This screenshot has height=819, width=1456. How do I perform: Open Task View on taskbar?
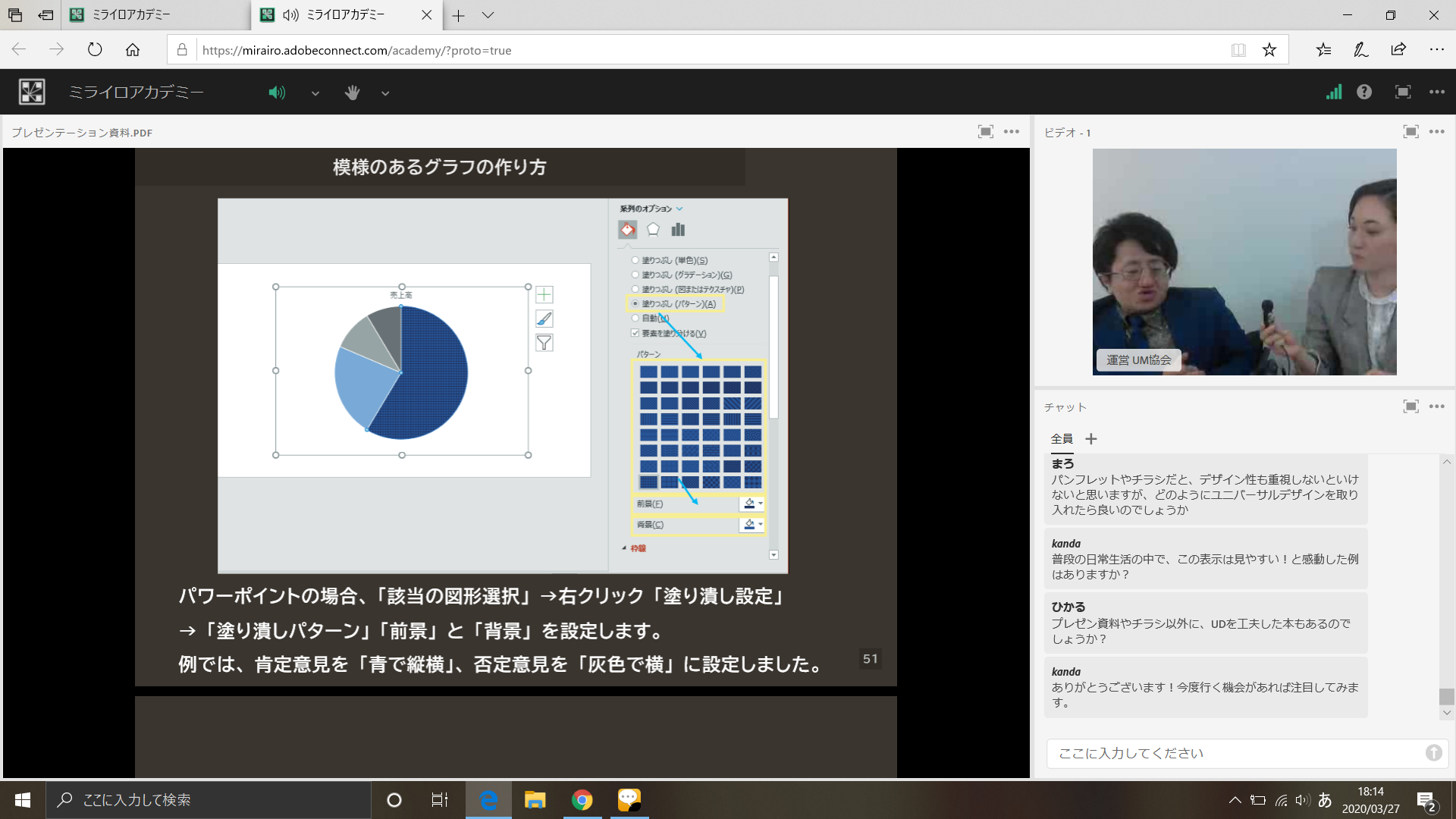(x=440, y=800)
